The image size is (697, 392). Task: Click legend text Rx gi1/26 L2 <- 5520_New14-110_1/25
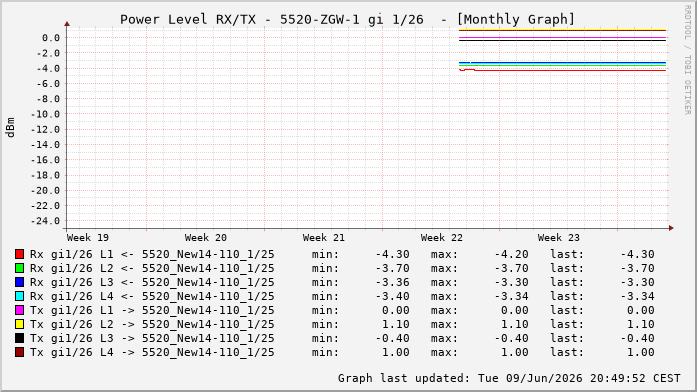pyautogui.click(x=152, y=268)
